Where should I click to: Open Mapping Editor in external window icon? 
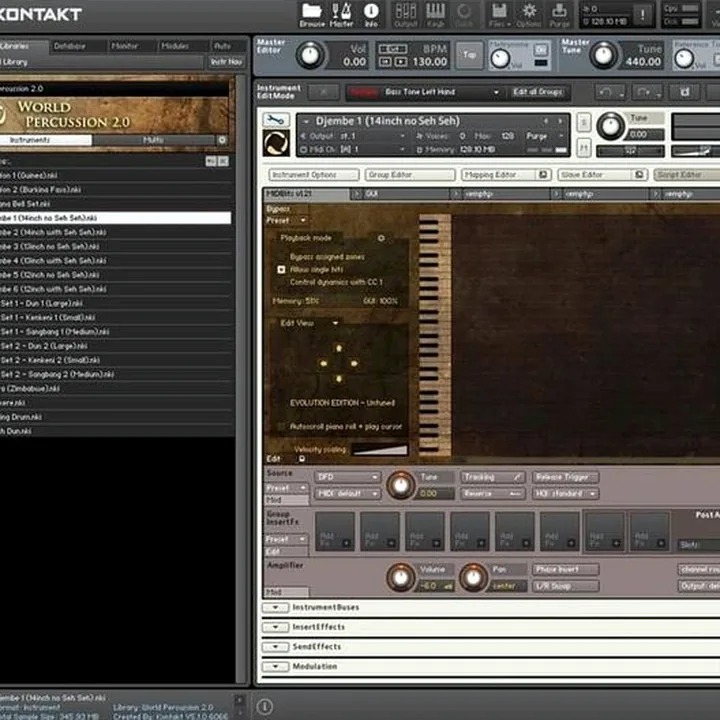tap(543, 174)
